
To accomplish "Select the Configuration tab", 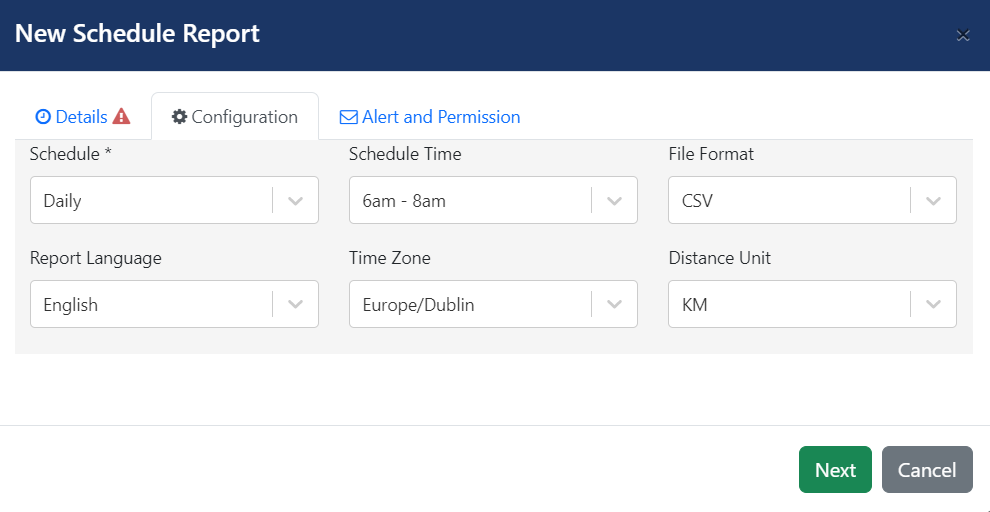I will click(x=235, y=117).
